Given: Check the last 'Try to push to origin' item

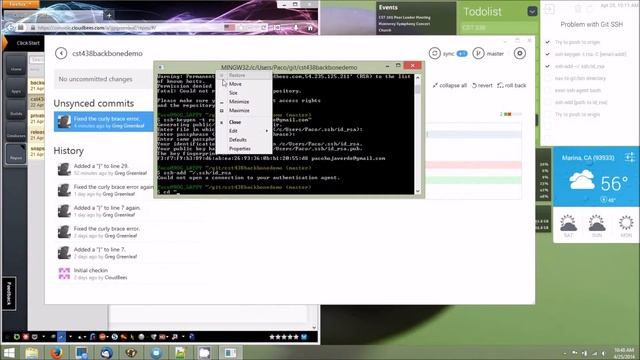Looking at the screenshot, I should pos(548,114).
